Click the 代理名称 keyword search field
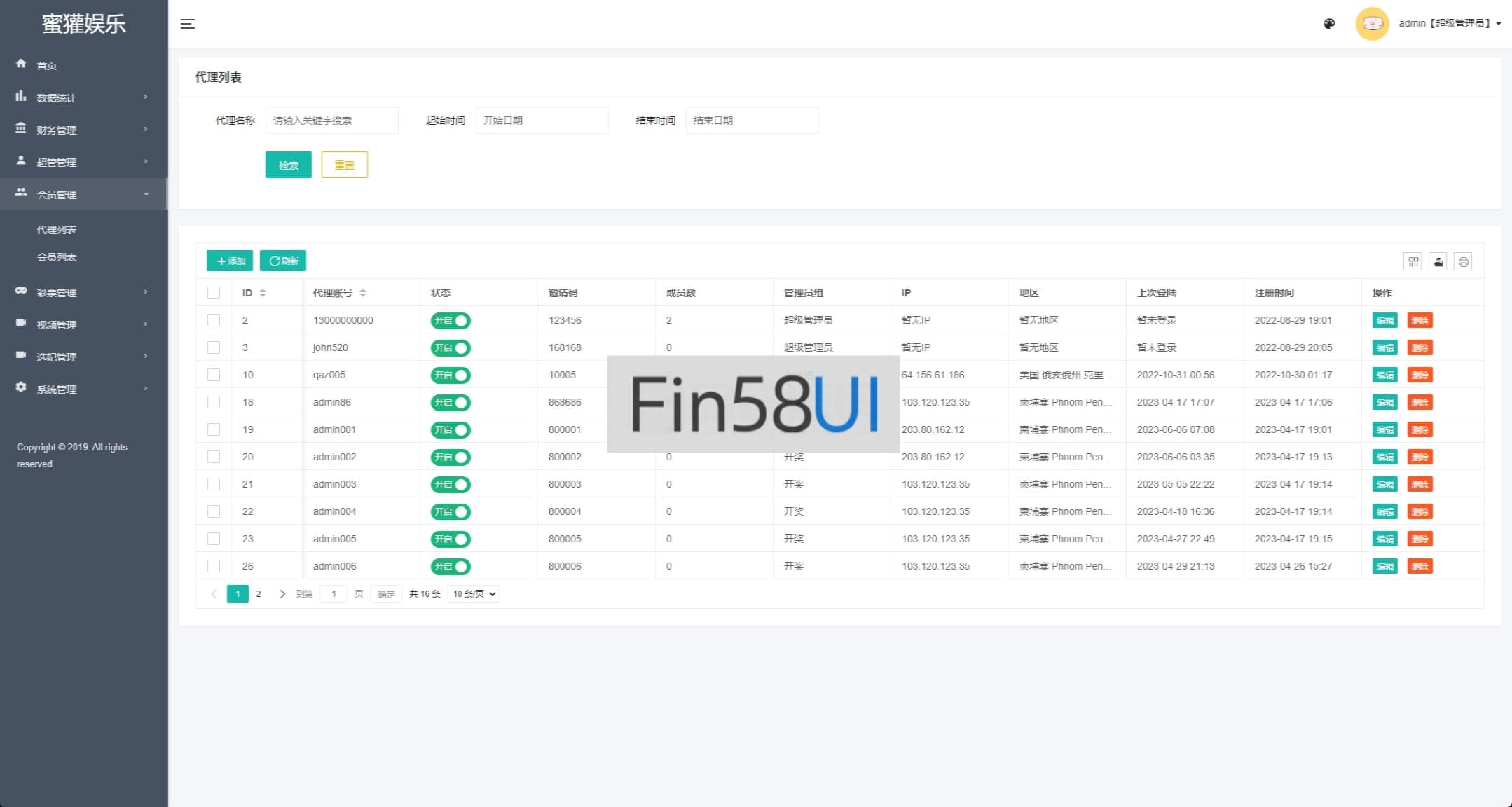Image resolution: width=1512 pixels, height=807 pixels. (331, 120)
